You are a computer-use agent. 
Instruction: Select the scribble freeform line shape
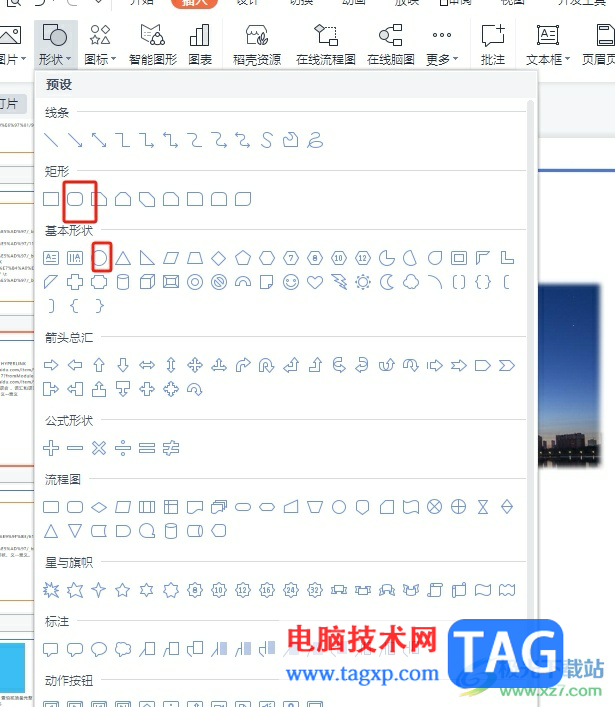click(x=315, y=140)
